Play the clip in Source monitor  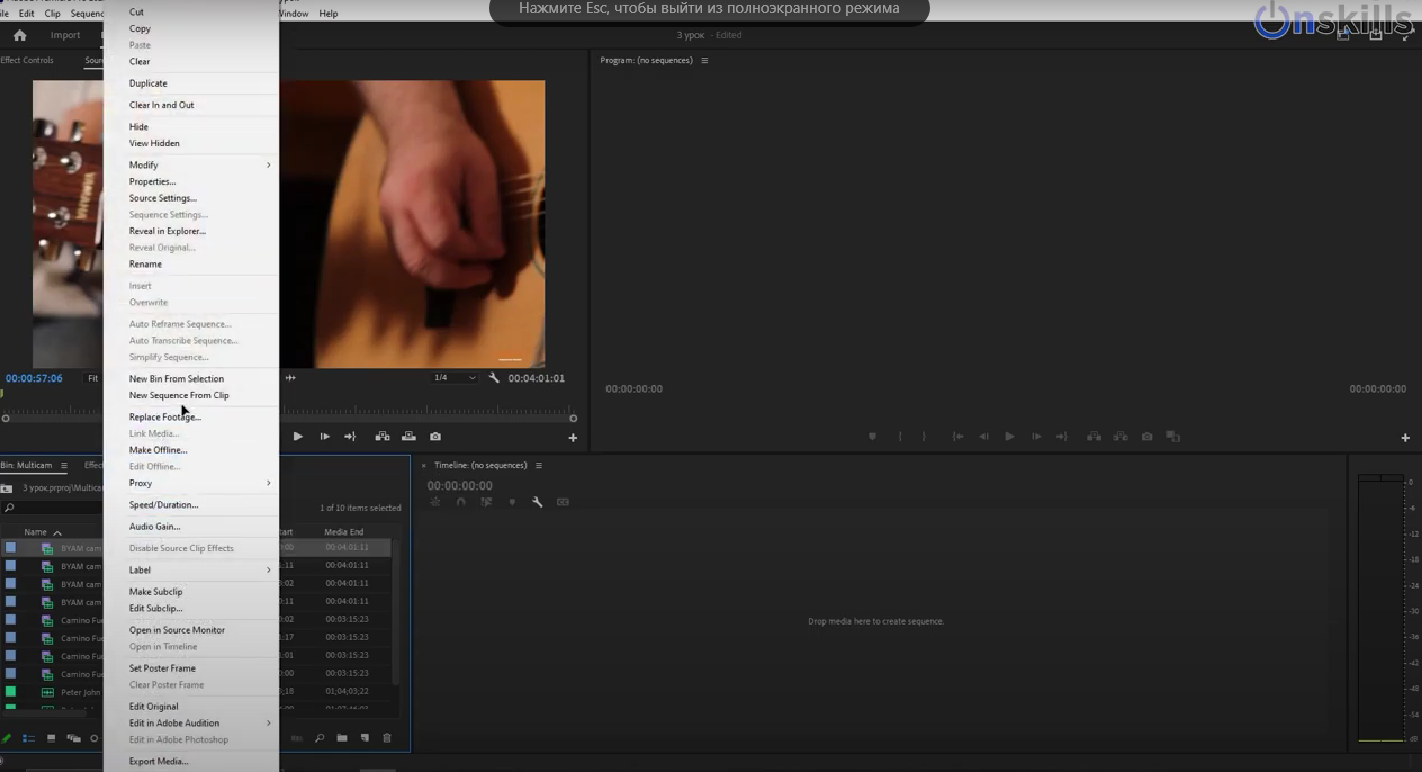[298, 436]
